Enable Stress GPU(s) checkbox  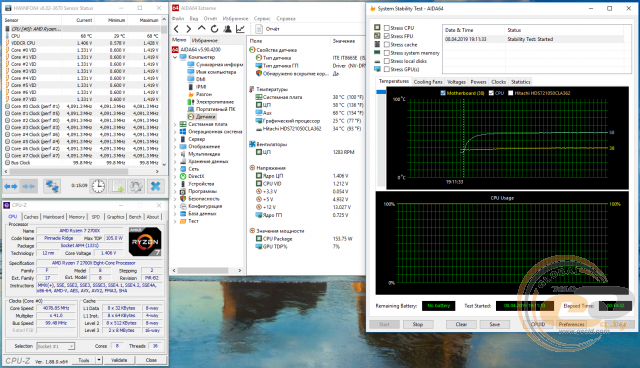tap(387, 69)
